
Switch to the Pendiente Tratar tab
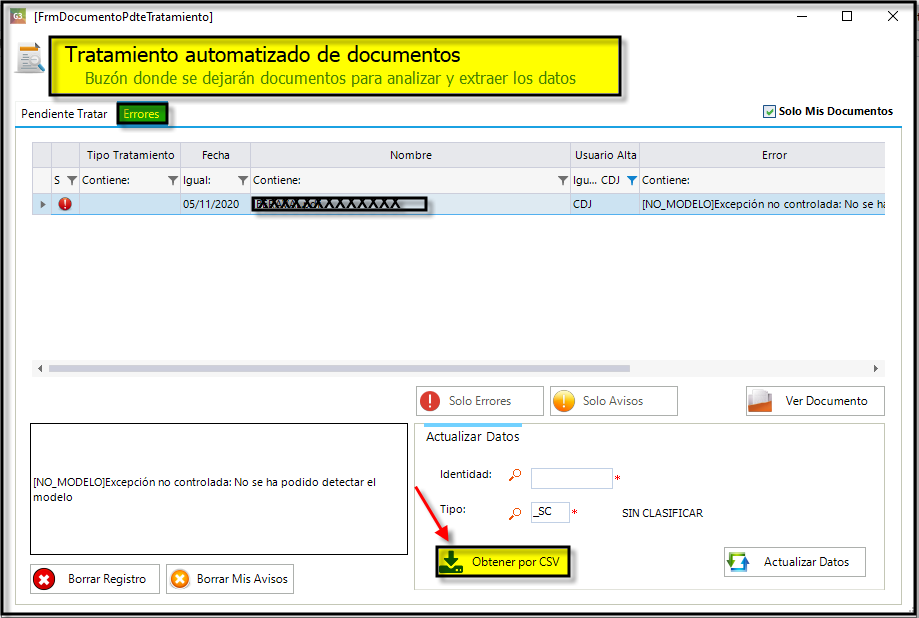click(x=64, y=114)
